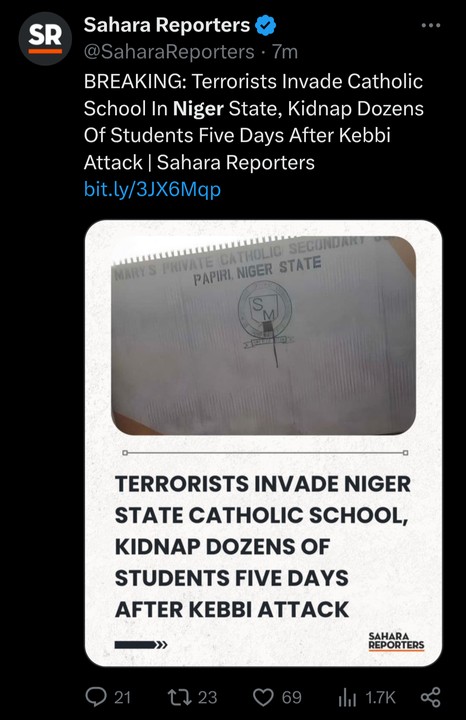This screenshot has width=466, height=720.
Task: Tap the card headline about Niger State school
Action: [x=263, y=546]
